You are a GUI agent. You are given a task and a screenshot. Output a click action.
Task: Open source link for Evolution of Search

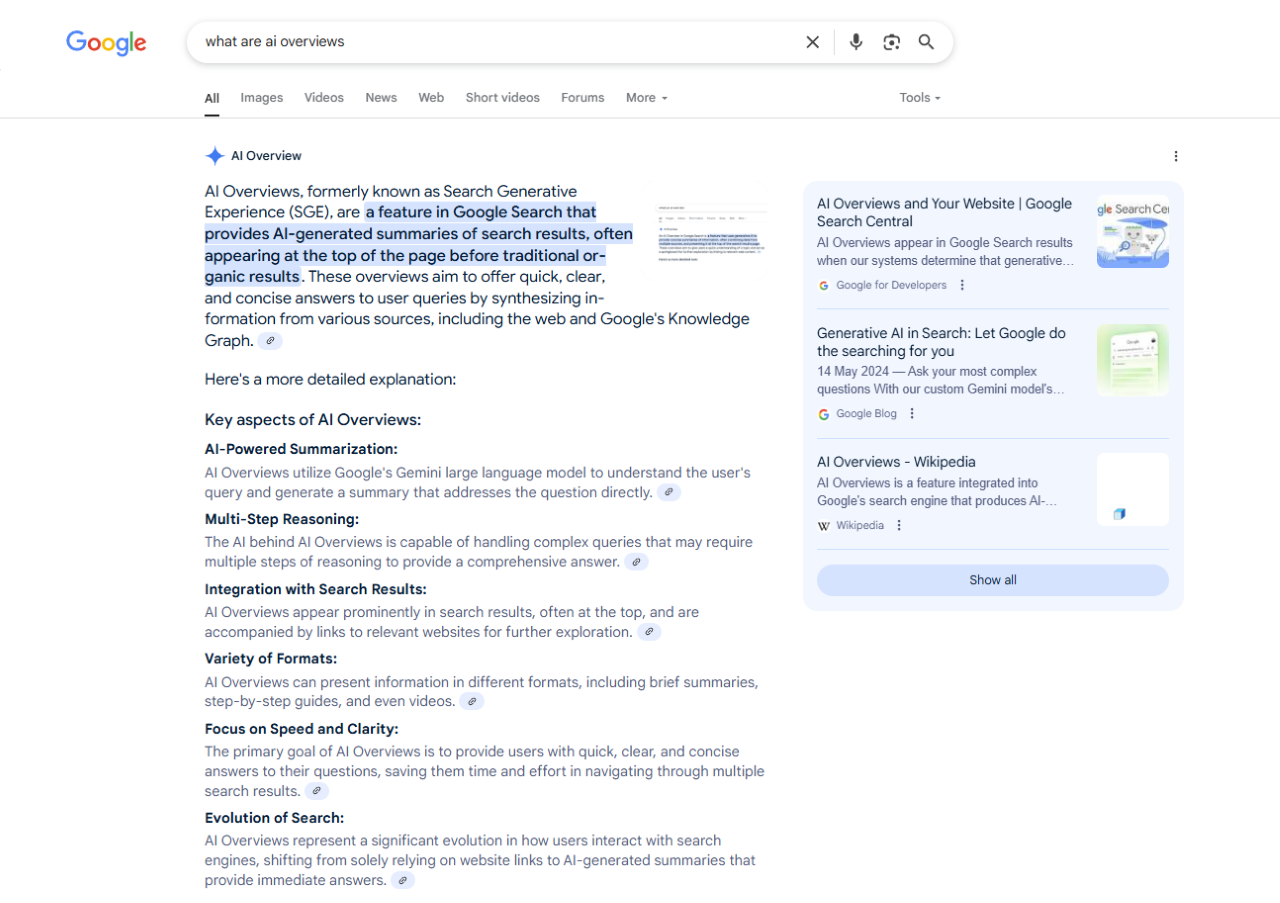402,881
